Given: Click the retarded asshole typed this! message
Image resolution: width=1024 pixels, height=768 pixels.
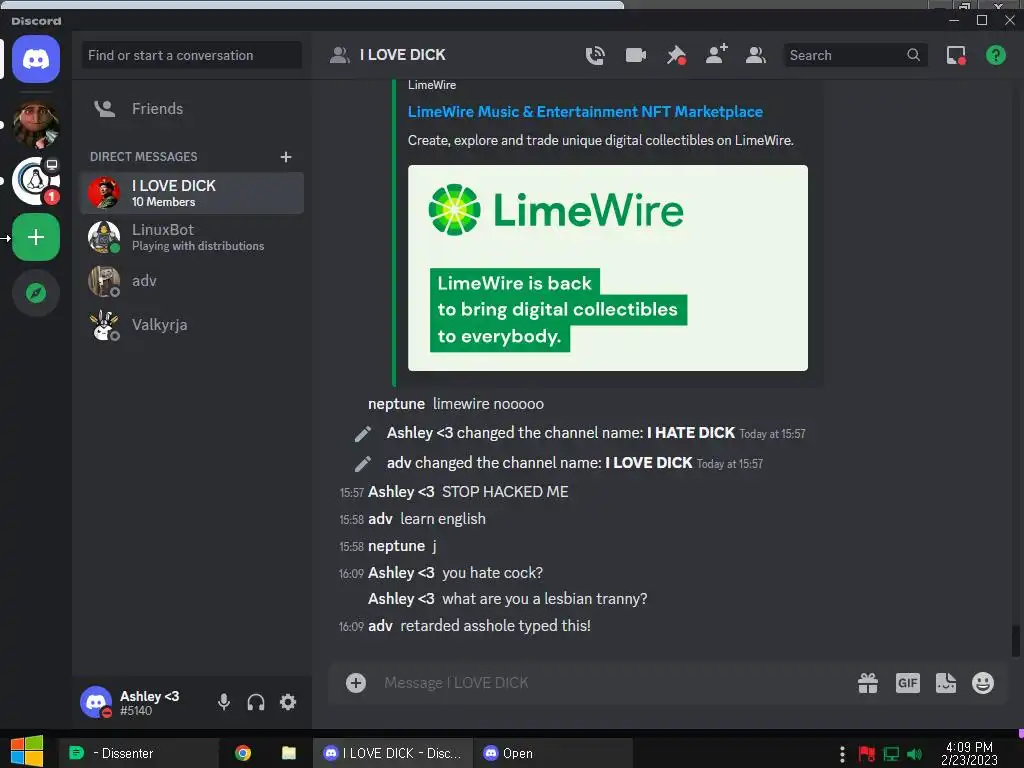Looking at the screenshot, I should point(496,626).
